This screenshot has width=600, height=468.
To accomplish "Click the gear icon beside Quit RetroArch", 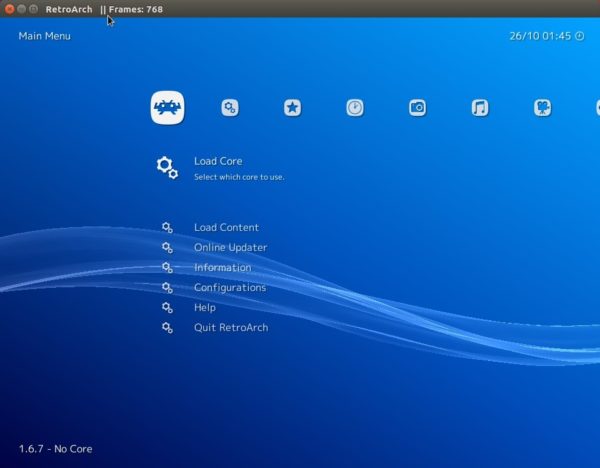I will click(167, 328).
